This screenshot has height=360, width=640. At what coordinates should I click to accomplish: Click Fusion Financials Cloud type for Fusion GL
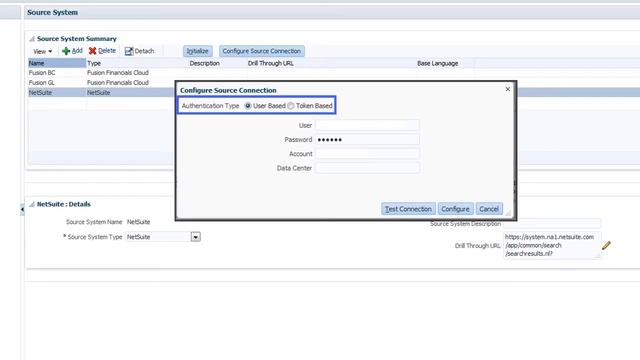118,82
